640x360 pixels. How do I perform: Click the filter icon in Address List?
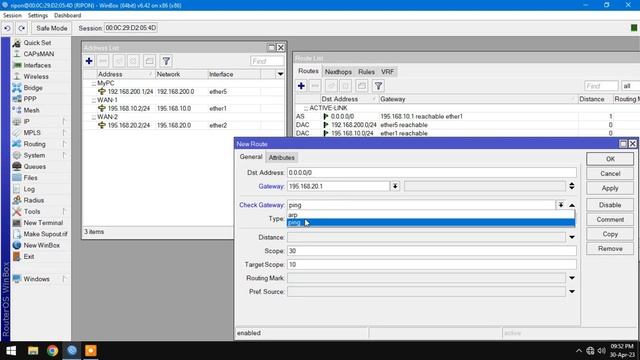pos(166,61)
